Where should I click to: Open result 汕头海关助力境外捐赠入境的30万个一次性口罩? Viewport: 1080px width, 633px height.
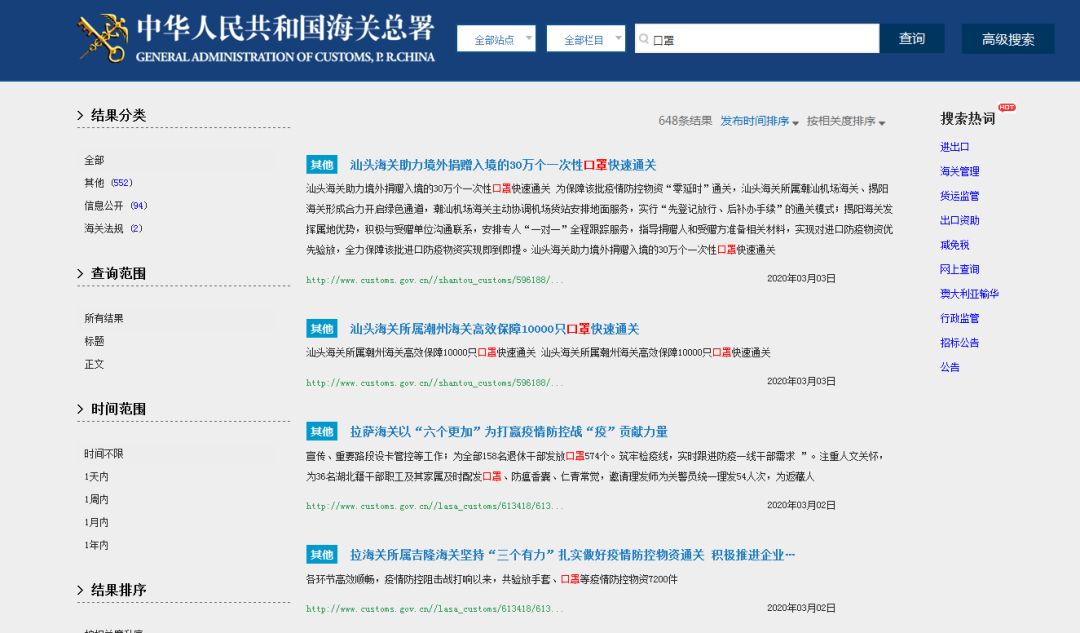(503, 165)
